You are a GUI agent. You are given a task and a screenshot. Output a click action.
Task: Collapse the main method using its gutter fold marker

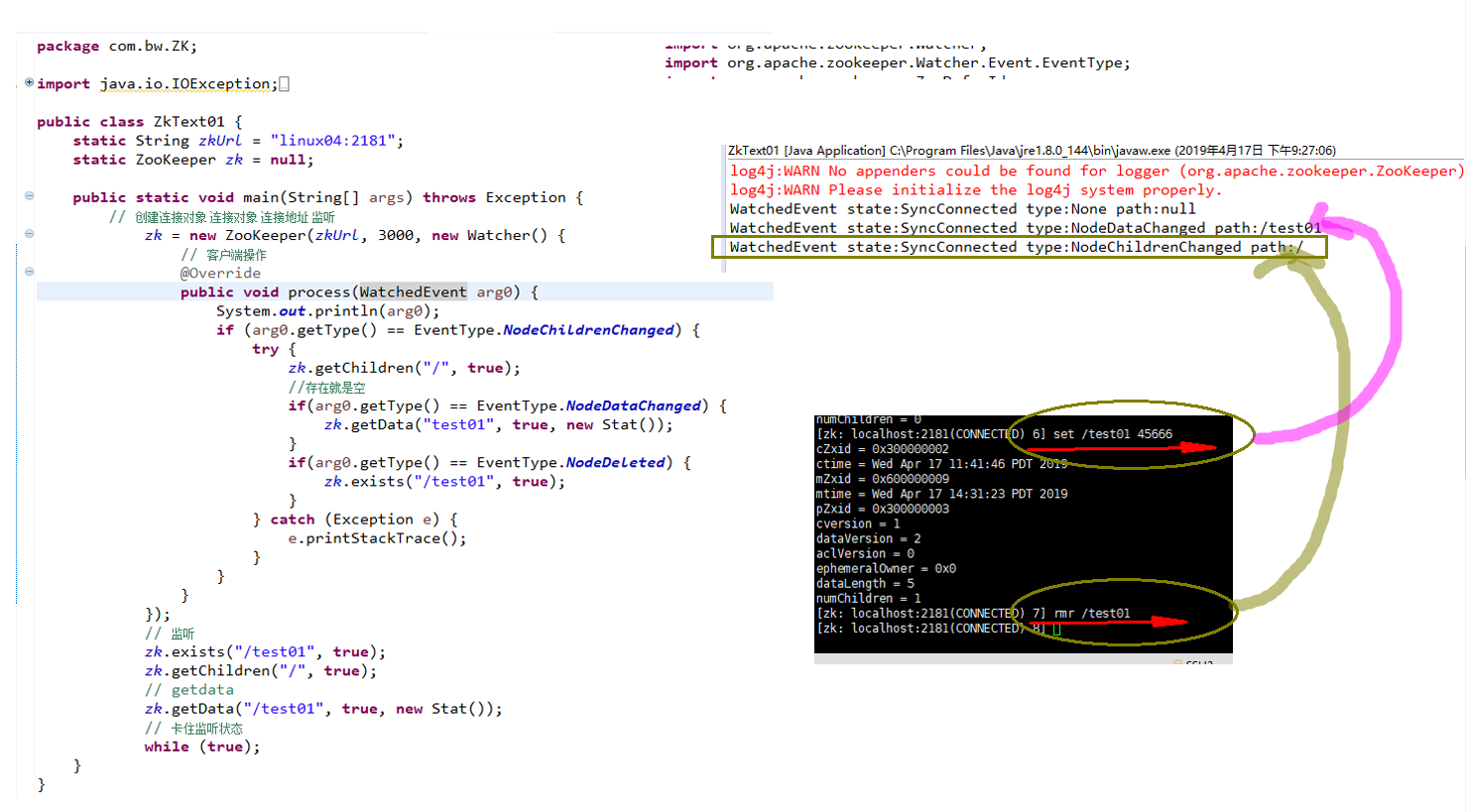(29, 196)
